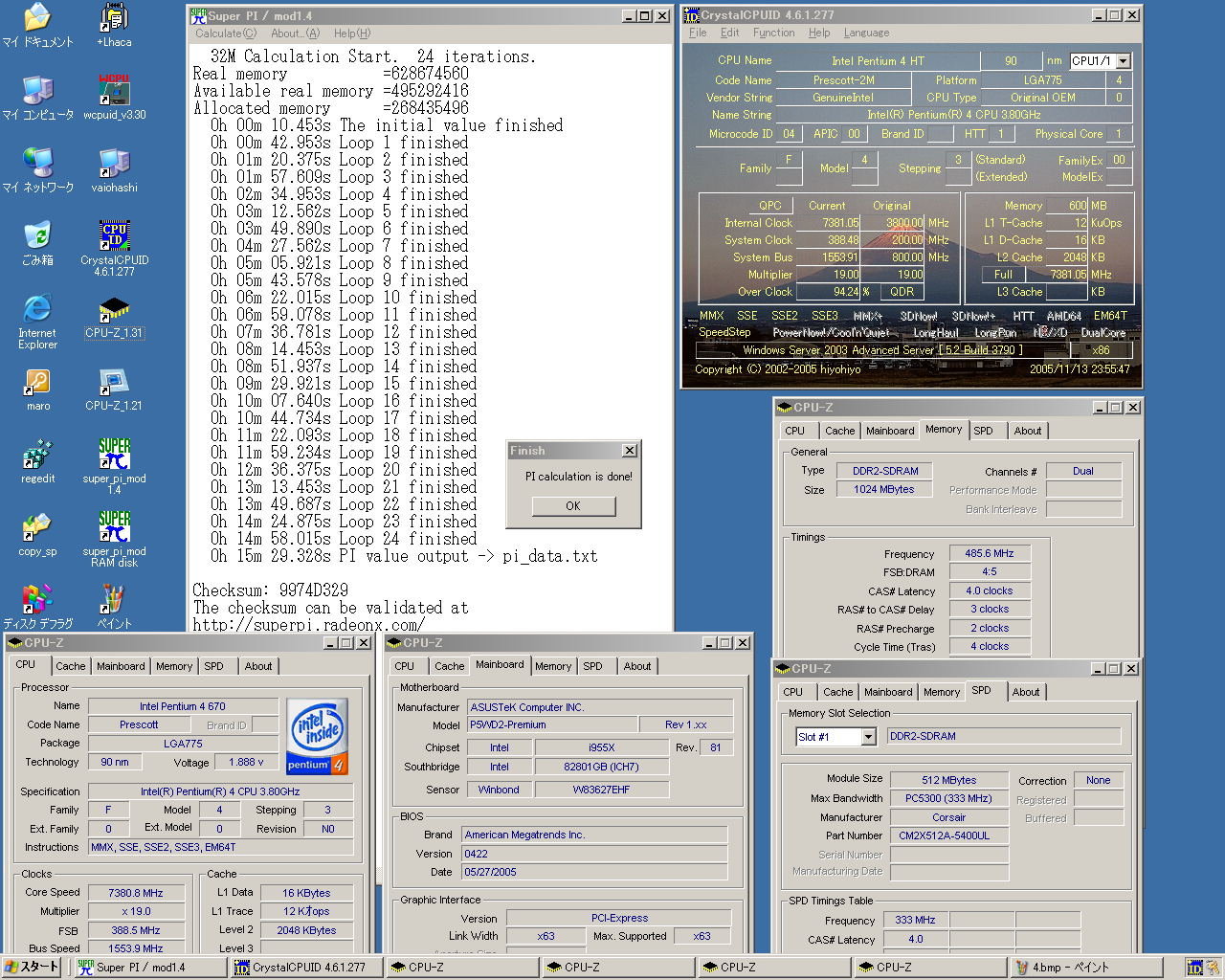Viewport: 1225px width, 980px height.
Task: Open the +Lhaca desktop icon
Action: point(114,26)
